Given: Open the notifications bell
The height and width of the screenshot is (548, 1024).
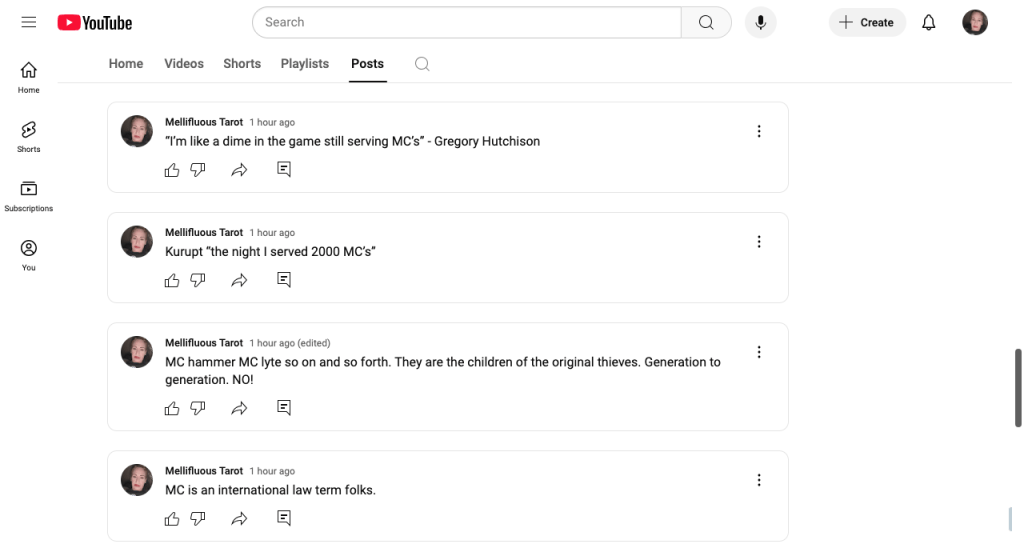Looking at the screenshot, I should 929,22.
